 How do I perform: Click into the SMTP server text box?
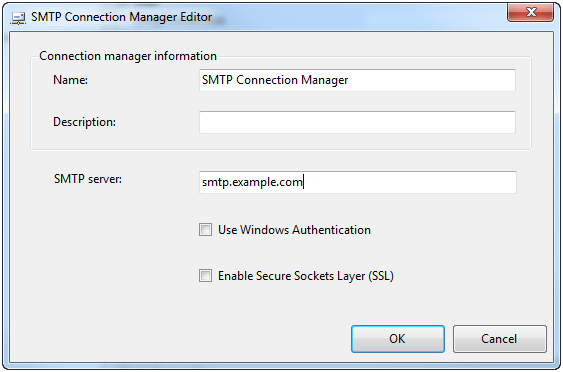tap(358, 182)
